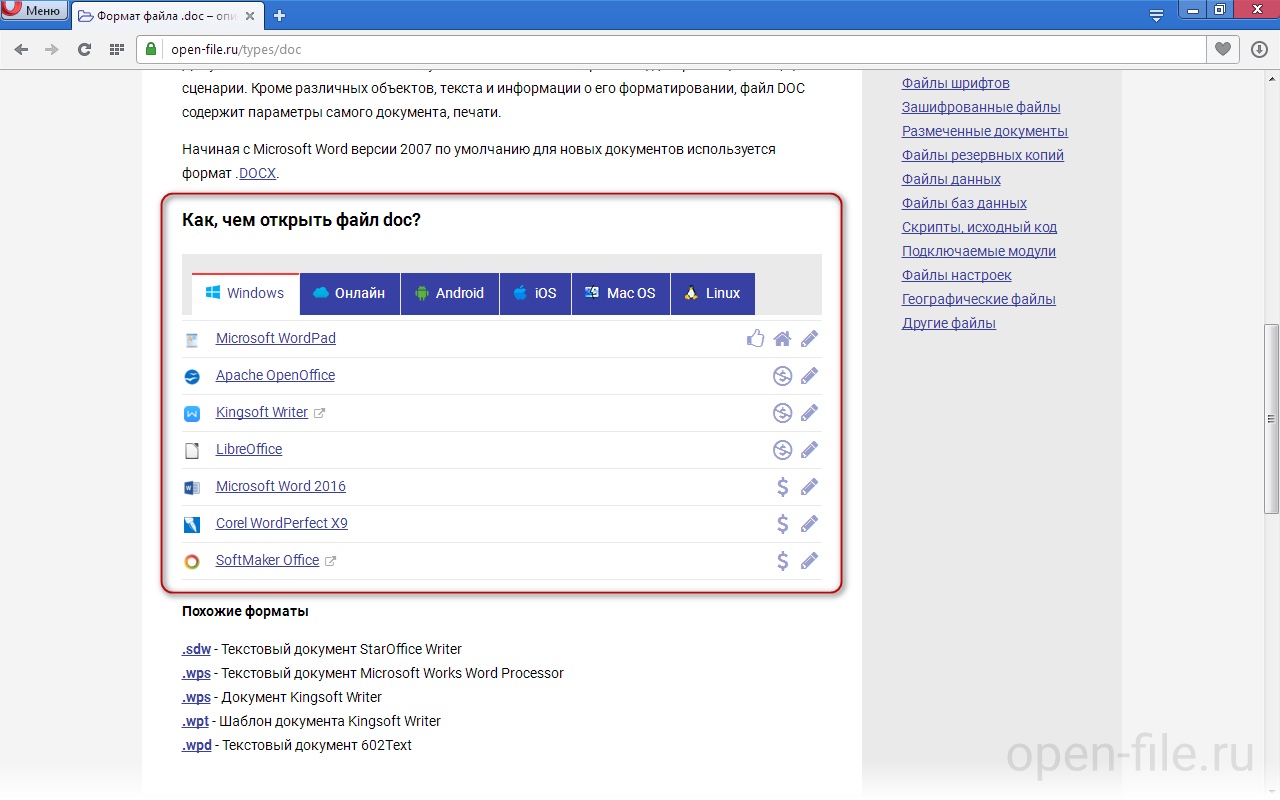Open .wps link for Kingsoft Writer document
The image size is (1280, 800).
click(197, 697)
